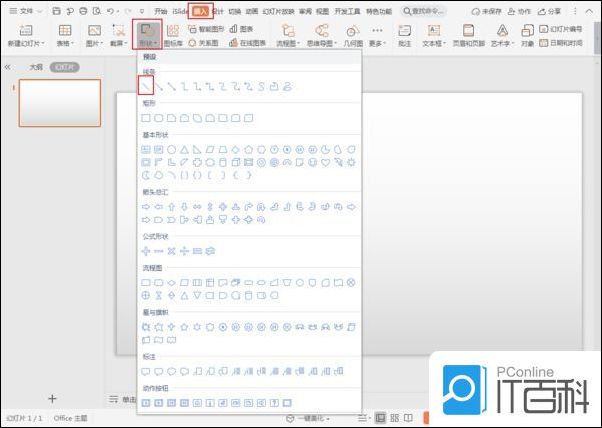Insert the smiley face shape

click(313, 162)
